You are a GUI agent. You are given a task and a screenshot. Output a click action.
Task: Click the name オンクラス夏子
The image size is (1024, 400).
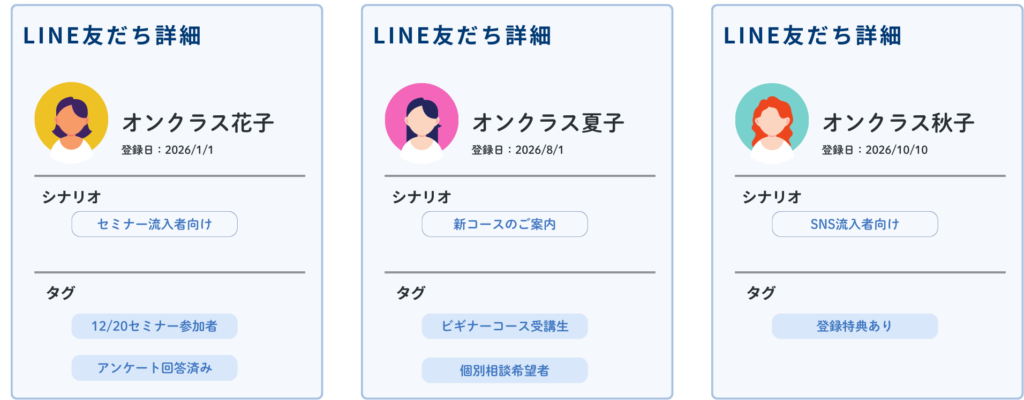click(x=548, y=123)
